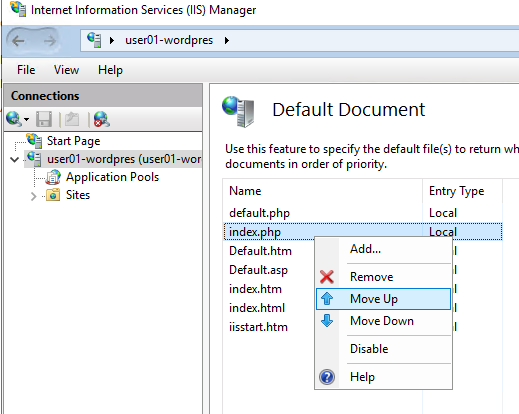Select Sites in the connections tree
The image size is (519, 414).
pos(78,195)
